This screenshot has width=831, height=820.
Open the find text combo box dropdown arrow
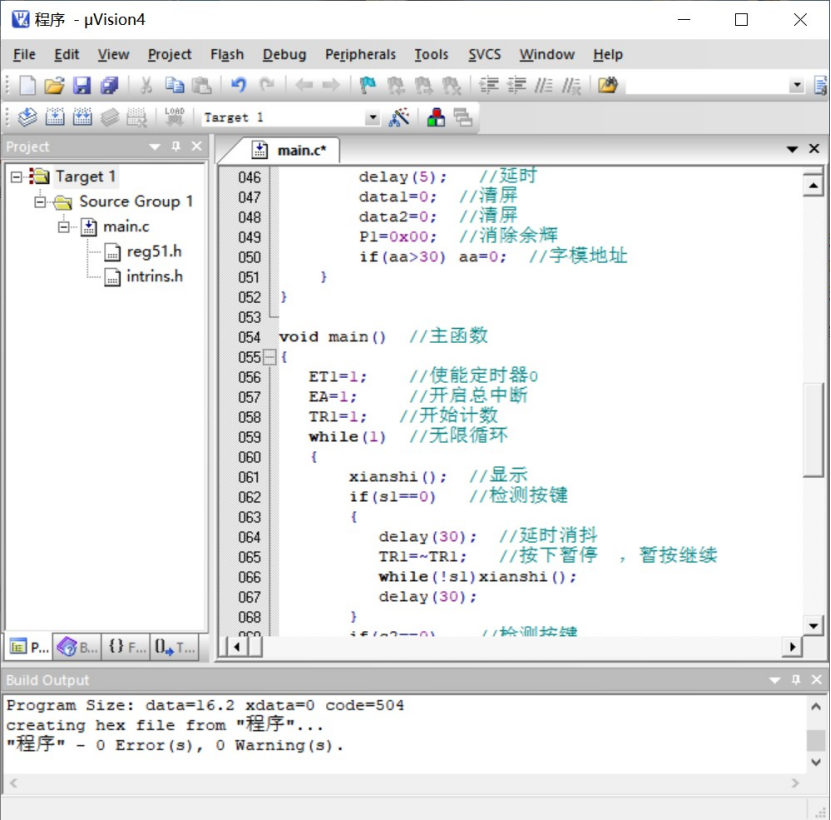pos(796,85)
